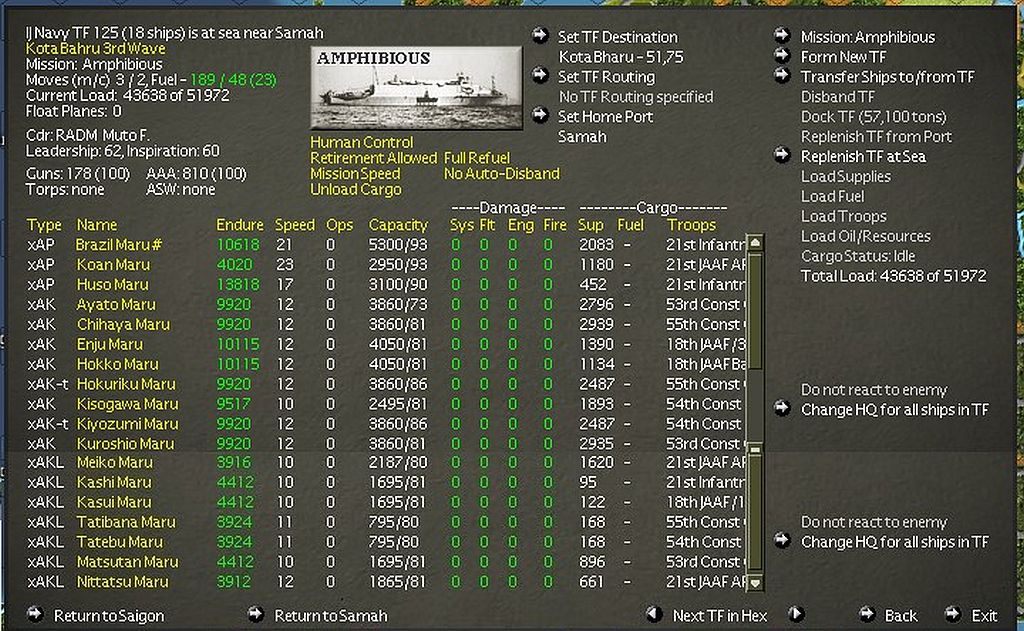Click the arrow beside Transfer Ships to/from TF
1024x631 pixels.
[x=782, y=73]
